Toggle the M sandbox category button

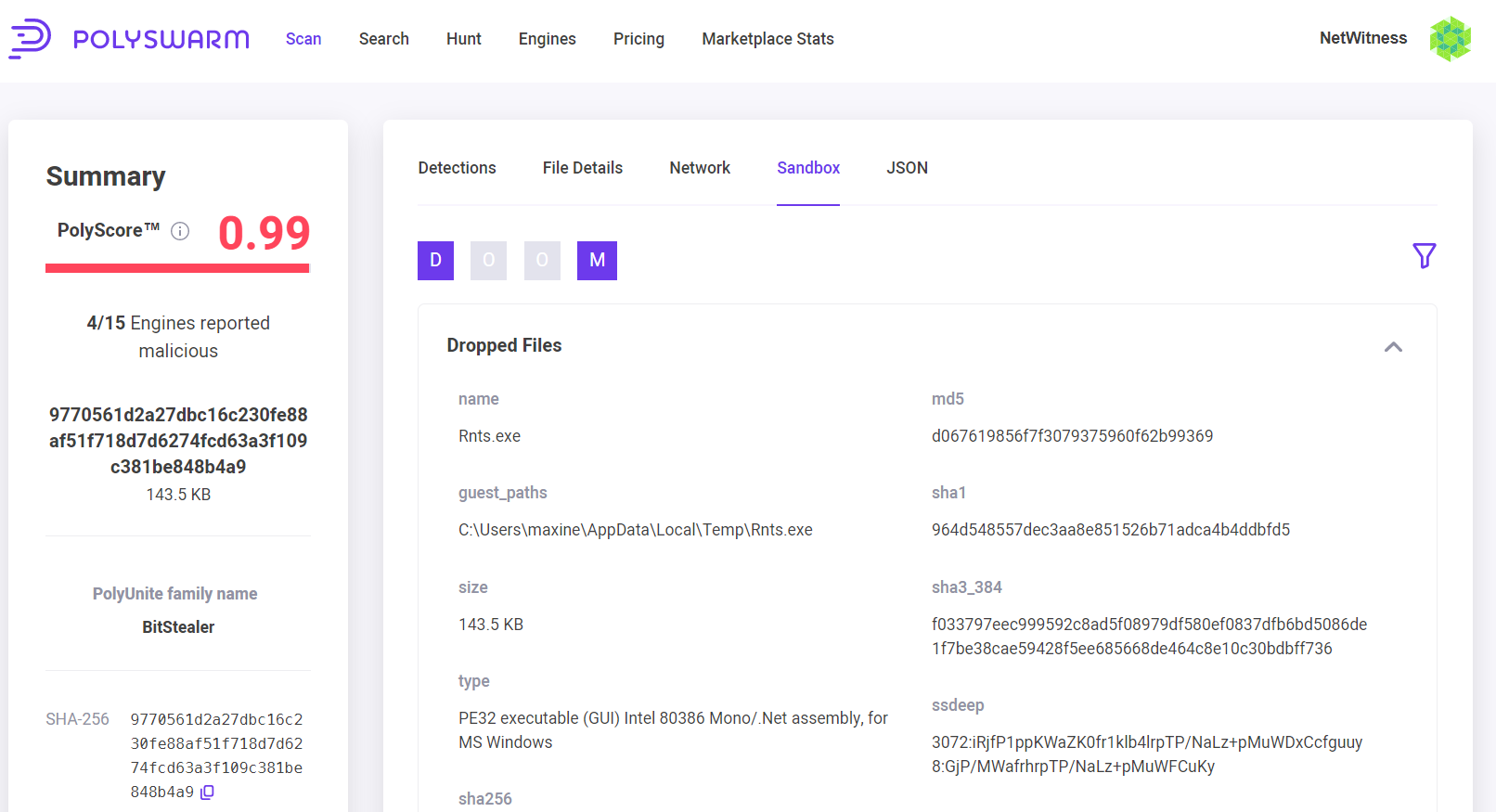(597, 261)
